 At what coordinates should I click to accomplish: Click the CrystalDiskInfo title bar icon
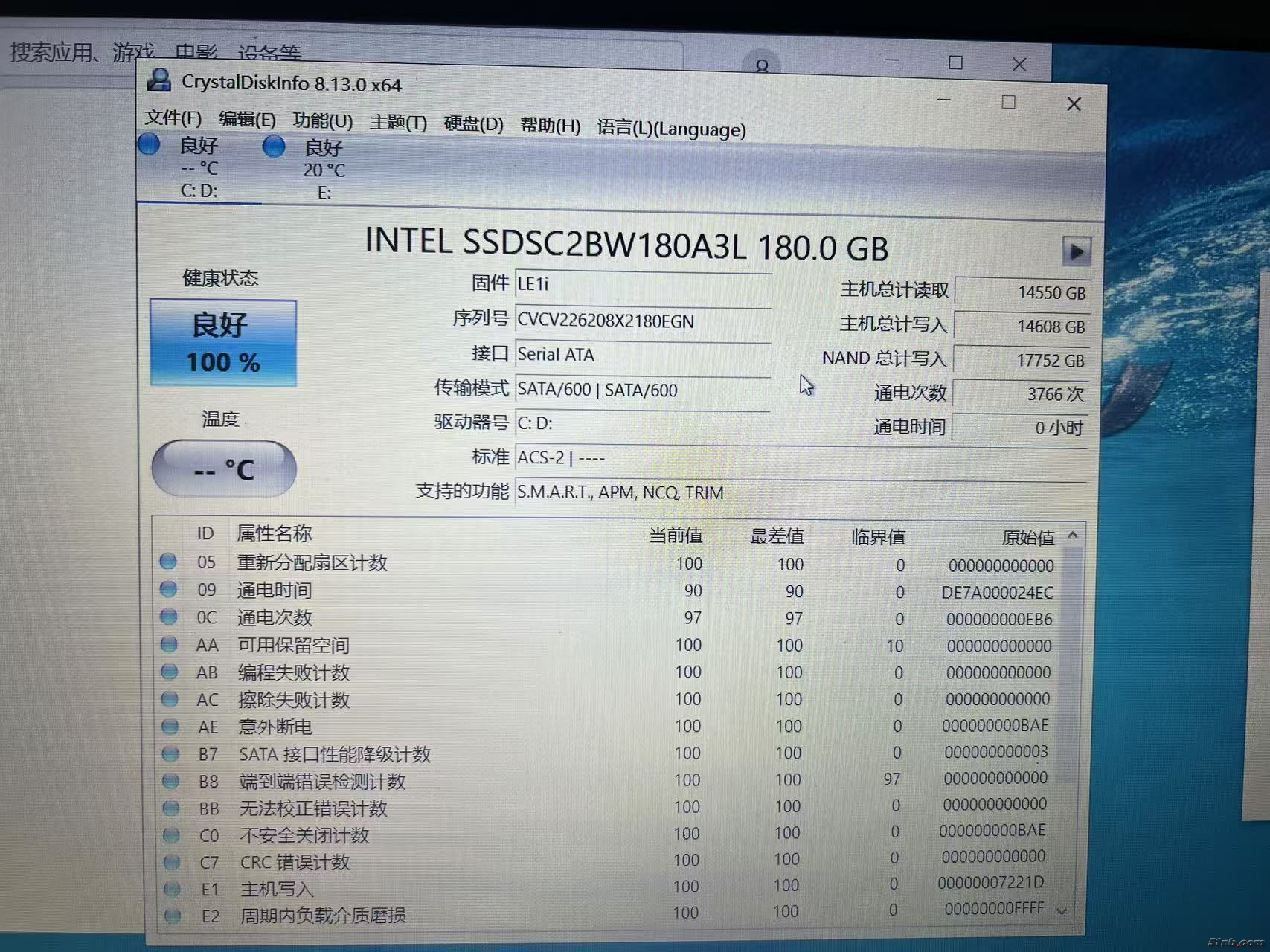tap(158, 80)
